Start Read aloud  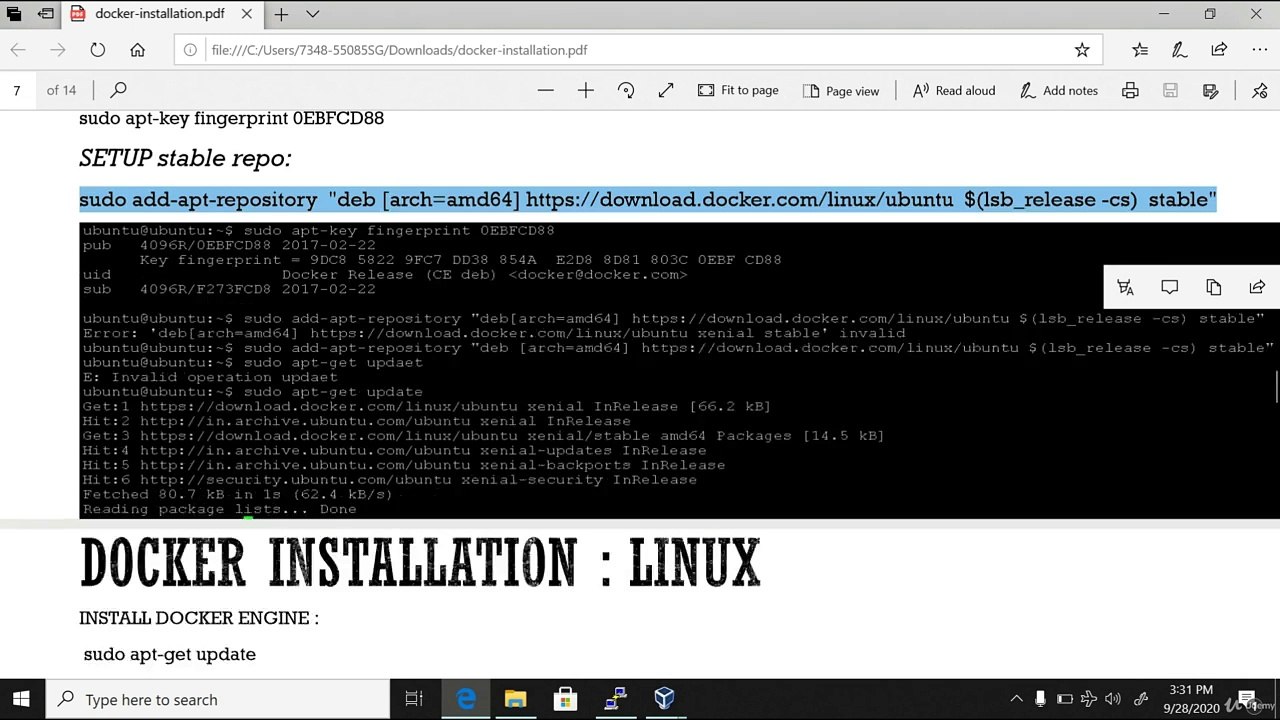point(954,90)
